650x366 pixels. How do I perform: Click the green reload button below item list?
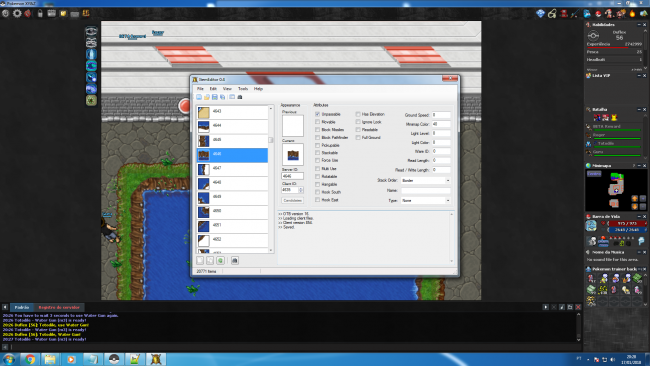coord(221,260)
